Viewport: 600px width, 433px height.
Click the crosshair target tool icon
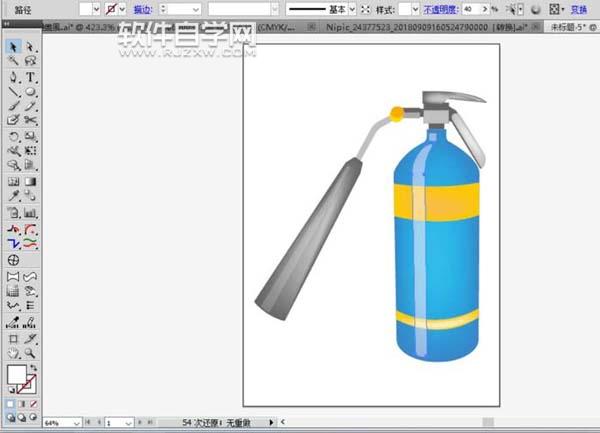click(13, 260)
